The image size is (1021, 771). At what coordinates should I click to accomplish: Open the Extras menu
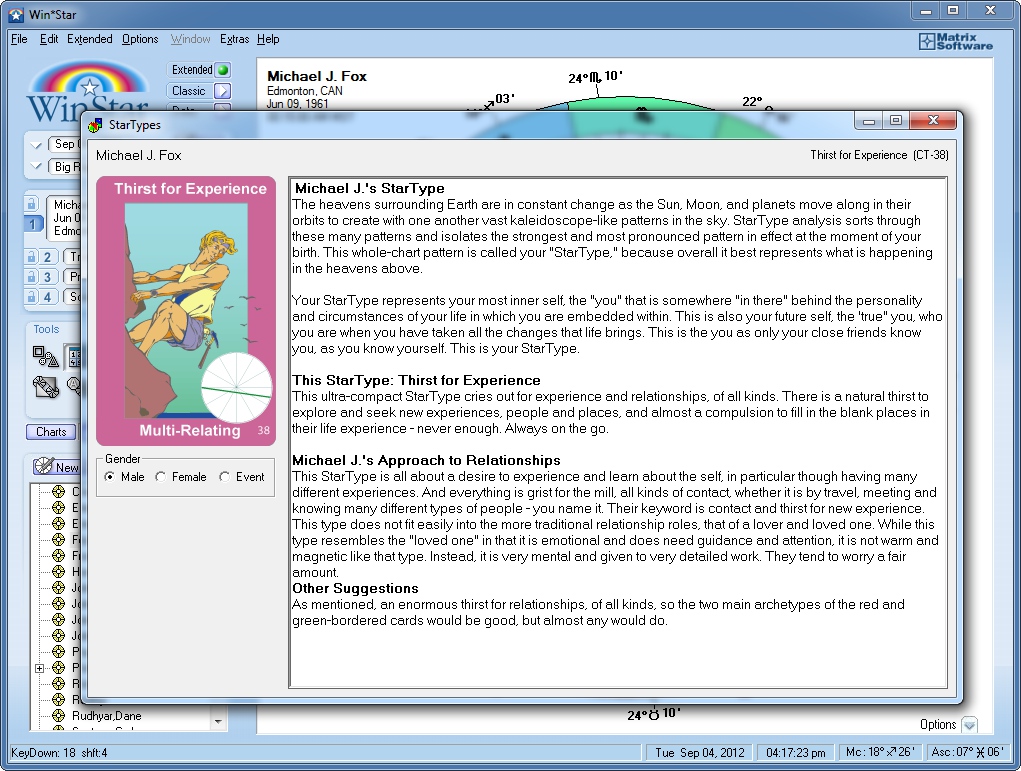pos(234,39)
